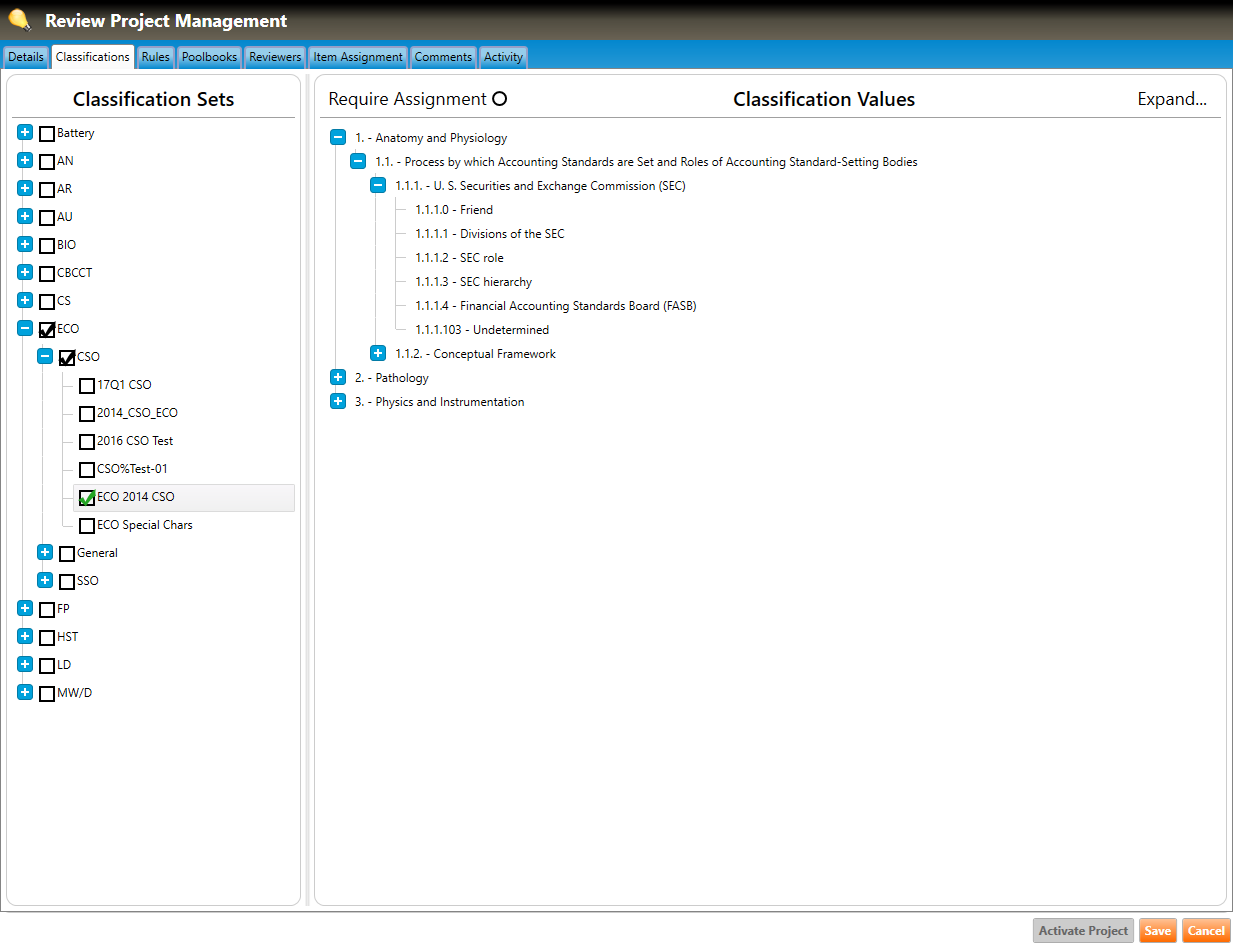Collapse the 1. Anatomy and Physiology node
The width and height of the screenshot is (1237, 948).
(338, 138)
